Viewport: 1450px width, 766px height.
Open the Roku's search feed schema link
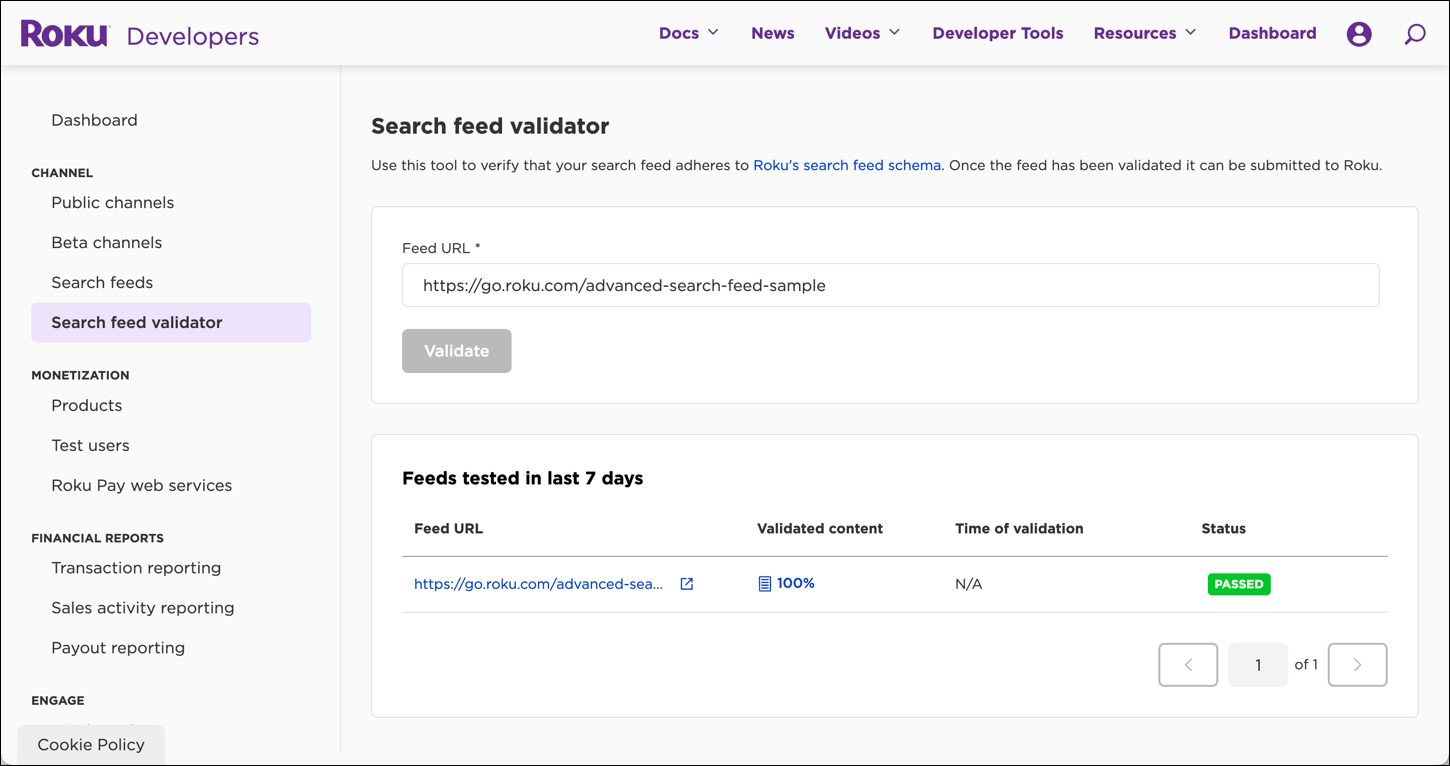pyautogui.click(x=846, y=165)
